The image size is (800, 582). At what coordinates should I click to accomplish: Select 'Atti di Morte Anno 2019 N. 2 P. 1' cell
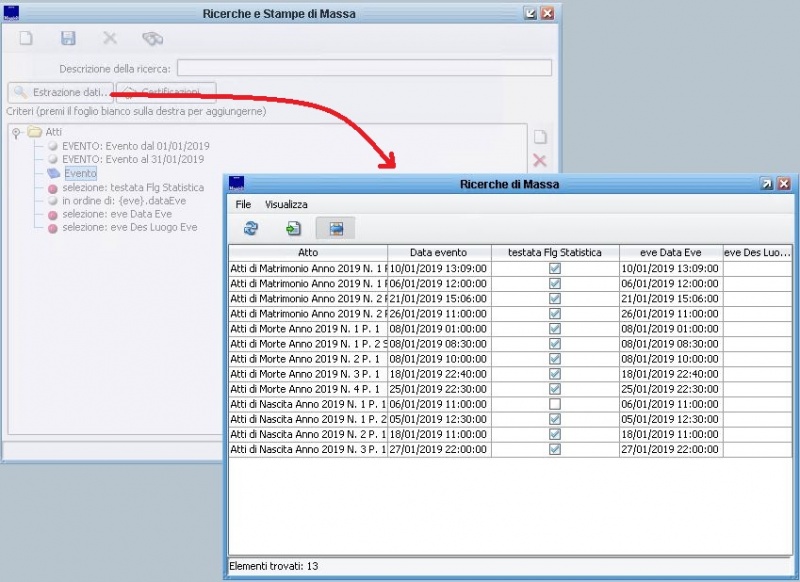pyautogui.click(x=308, y=359)
